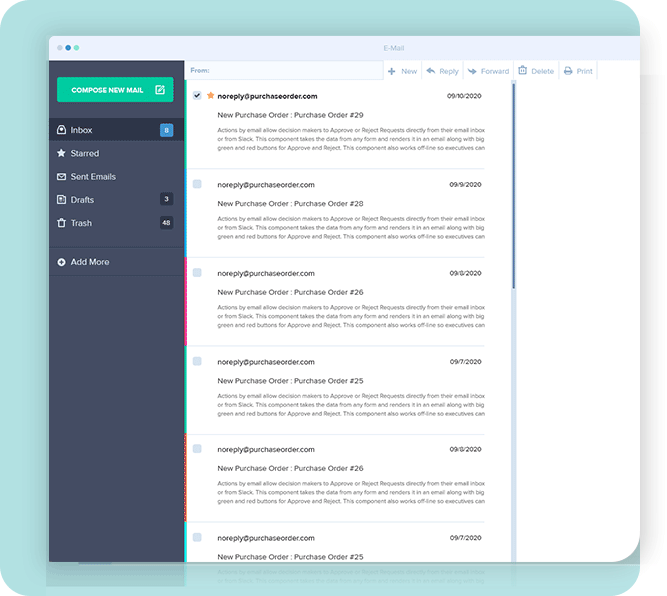Click the Delete toolbar label

542,71
